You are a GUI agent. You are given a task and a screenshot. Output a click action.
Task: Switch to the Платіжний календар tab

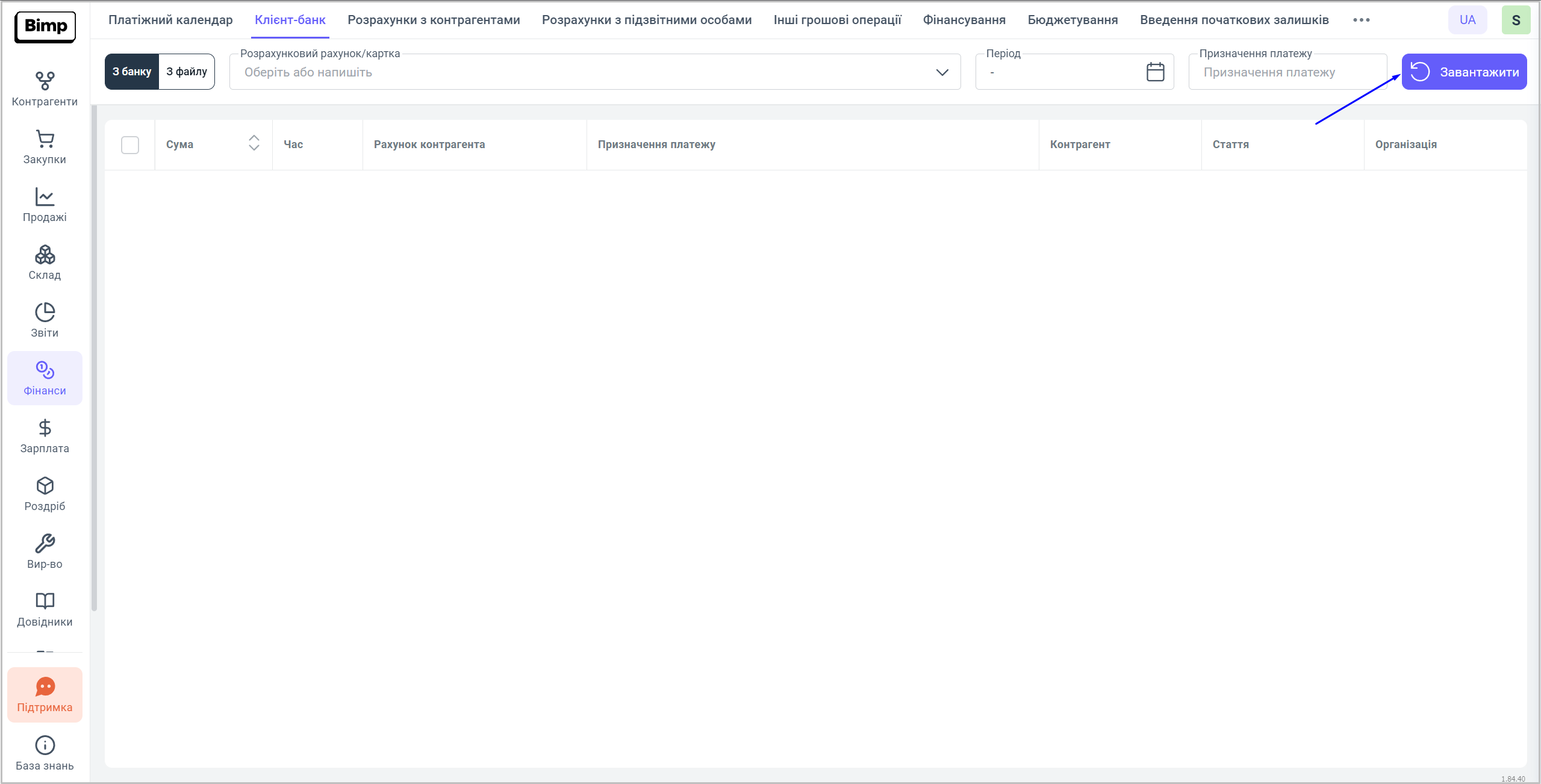[x=170, y=20]
